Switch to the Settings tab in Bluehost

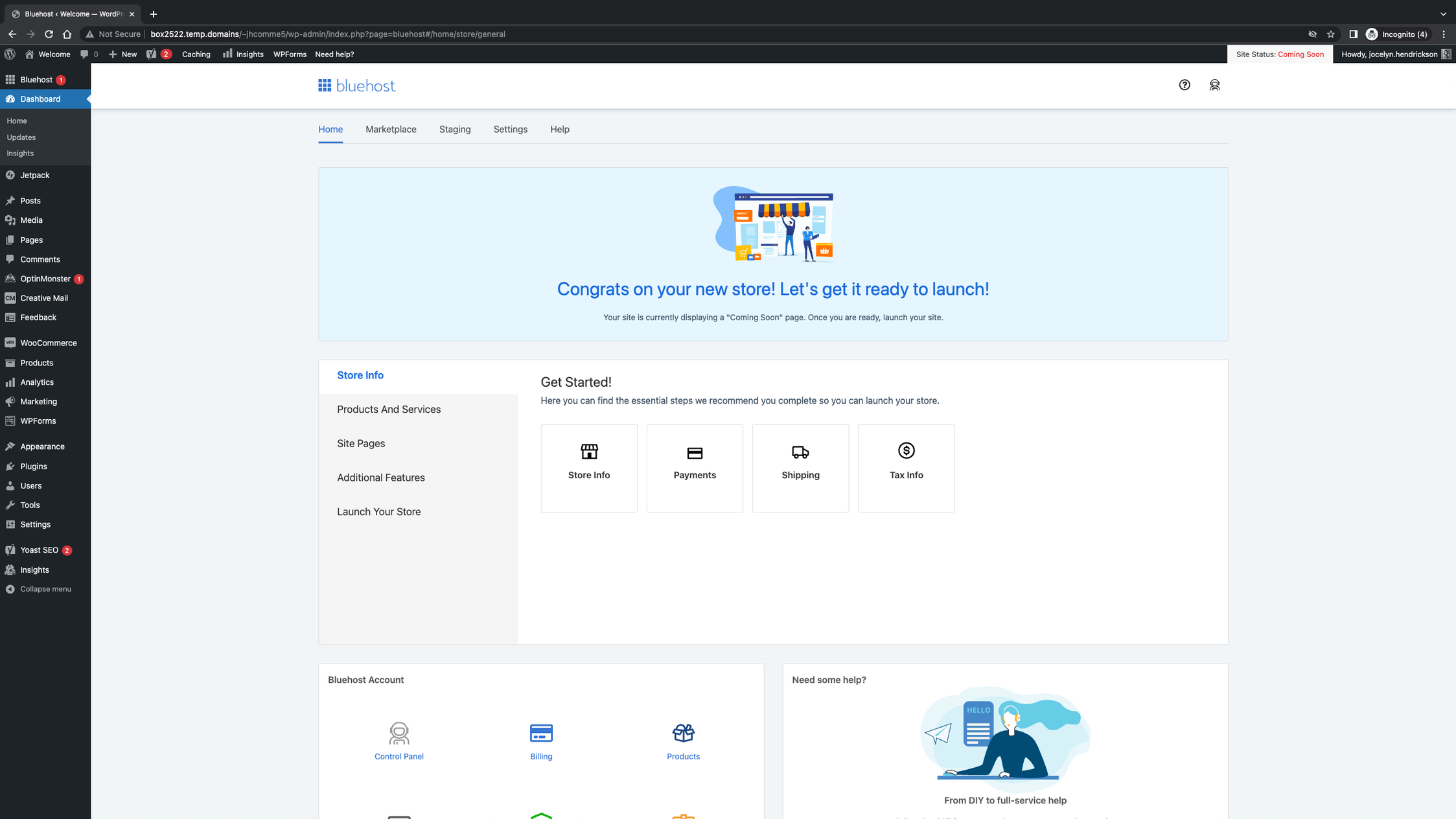(x=511, y=130)
